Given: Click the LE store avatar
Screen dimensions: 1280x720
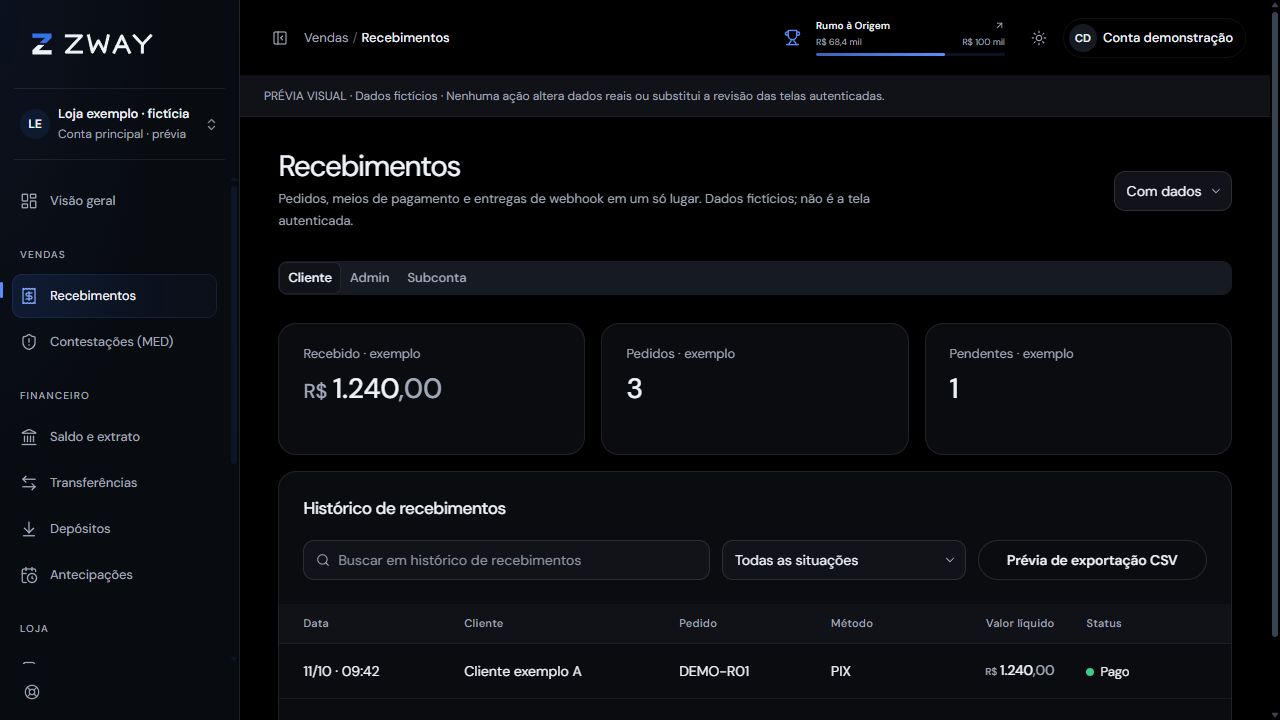Looking at the screenshot, I should click(35, 124).
